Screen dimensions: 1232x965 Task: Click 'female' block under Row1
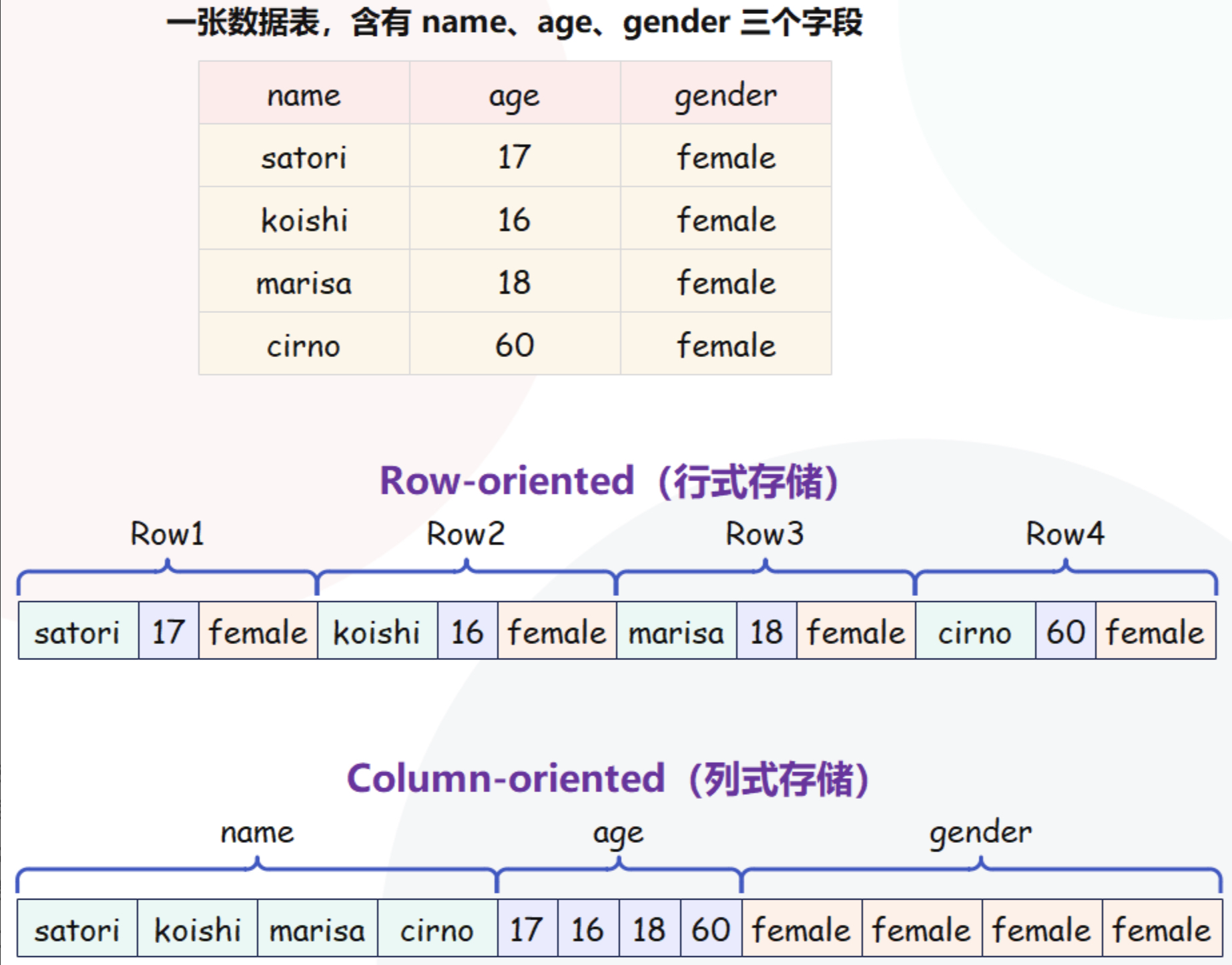(x=258, y=631)
